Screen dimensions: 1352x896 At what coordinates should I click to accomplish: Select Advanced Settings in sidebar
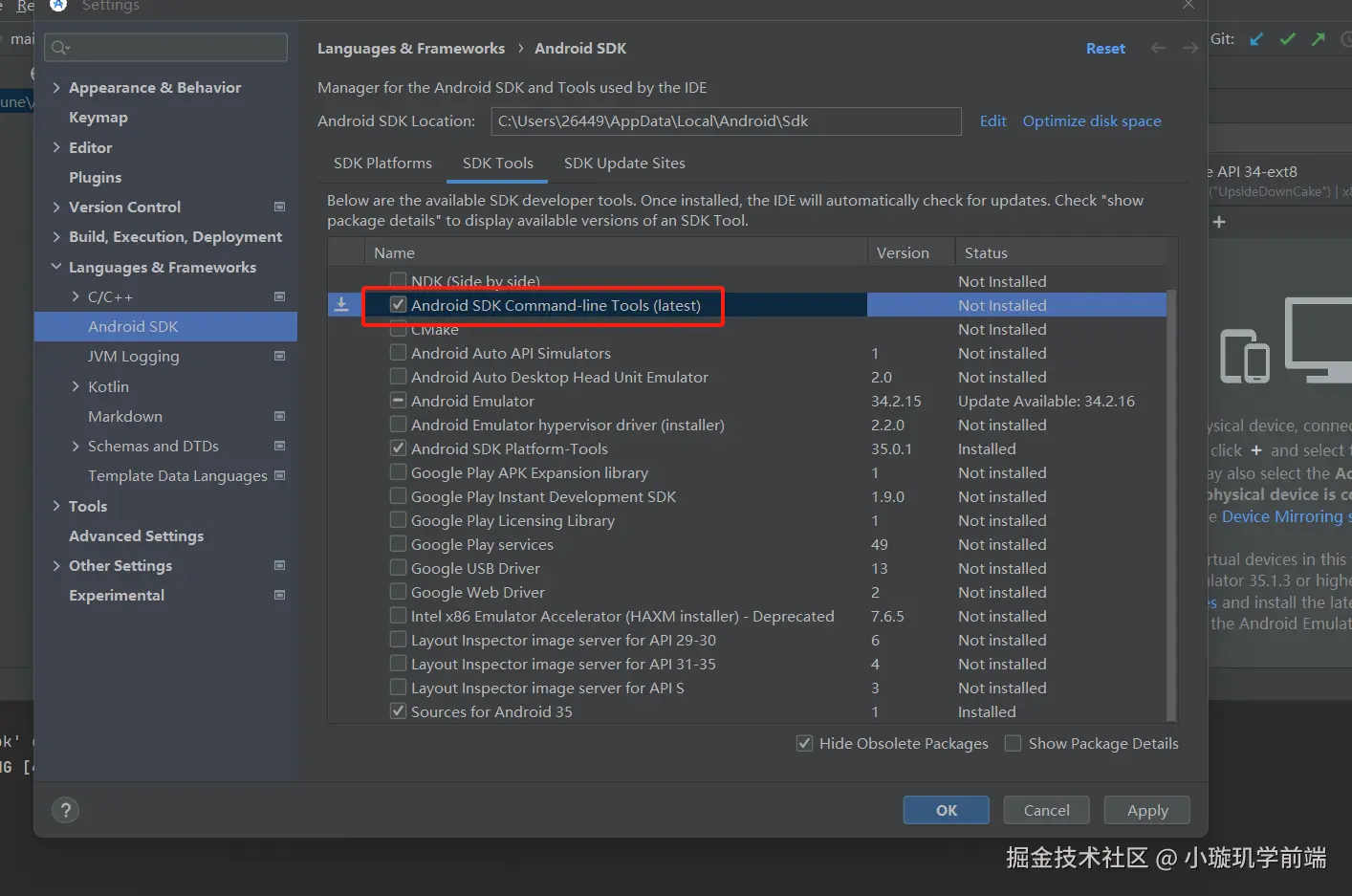(136, 535)
